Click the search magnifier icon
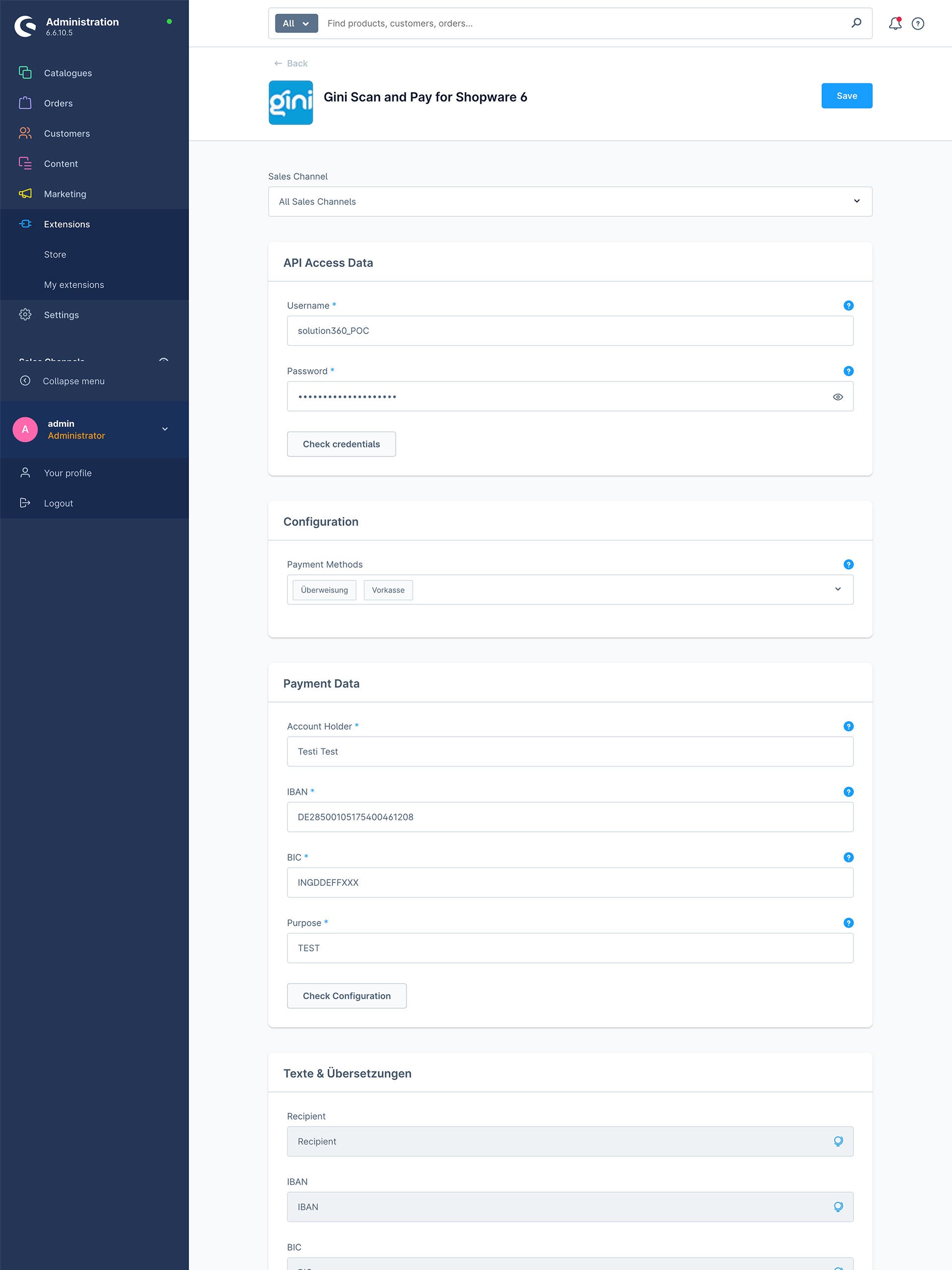Image resolution: width=952 pixels, height=1270 pixels. (x=856, y=23)
